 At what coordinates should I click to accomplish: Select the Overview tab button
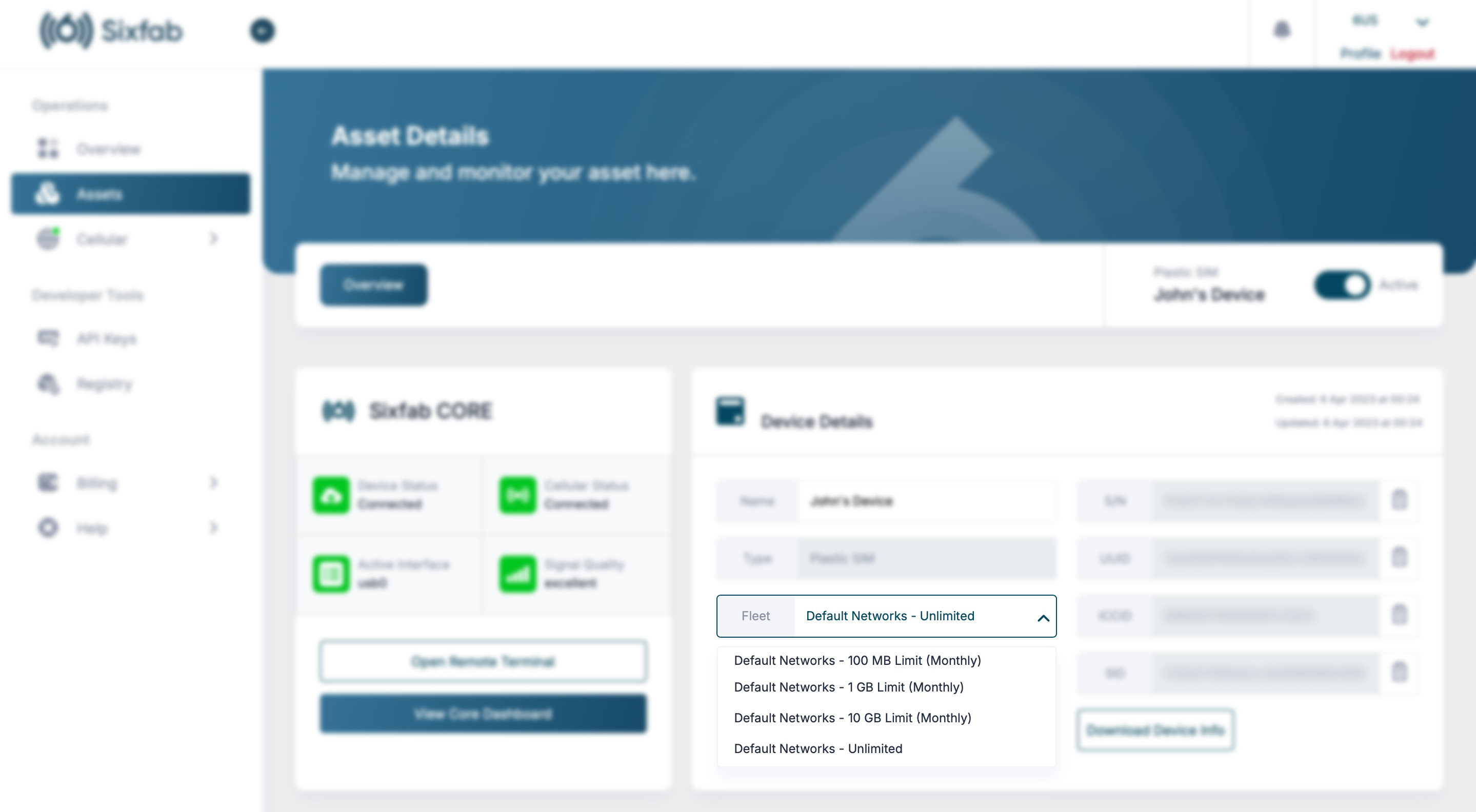373,285
